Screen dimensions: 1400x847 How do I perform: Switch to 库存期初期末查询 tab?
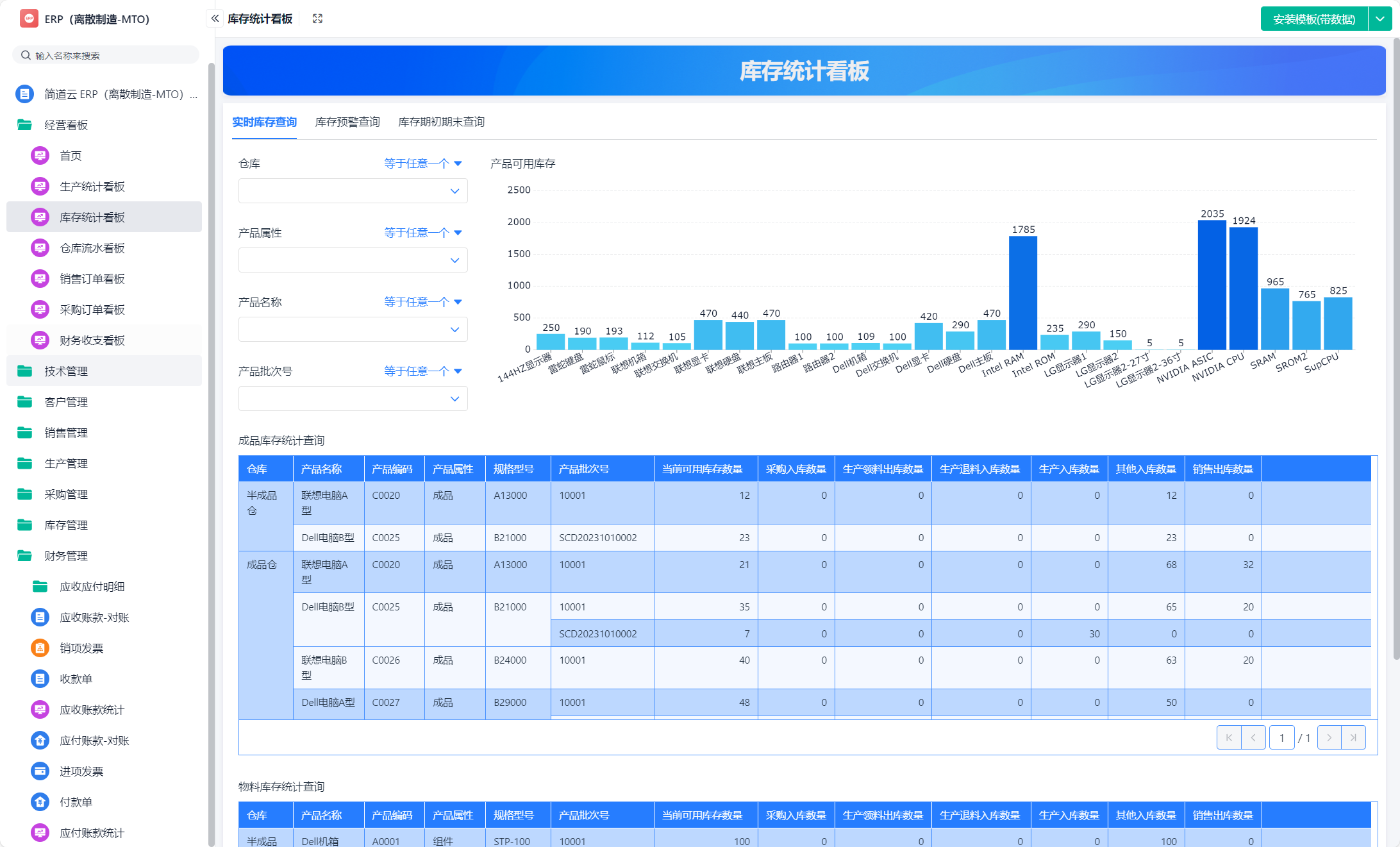coord(441,122)
